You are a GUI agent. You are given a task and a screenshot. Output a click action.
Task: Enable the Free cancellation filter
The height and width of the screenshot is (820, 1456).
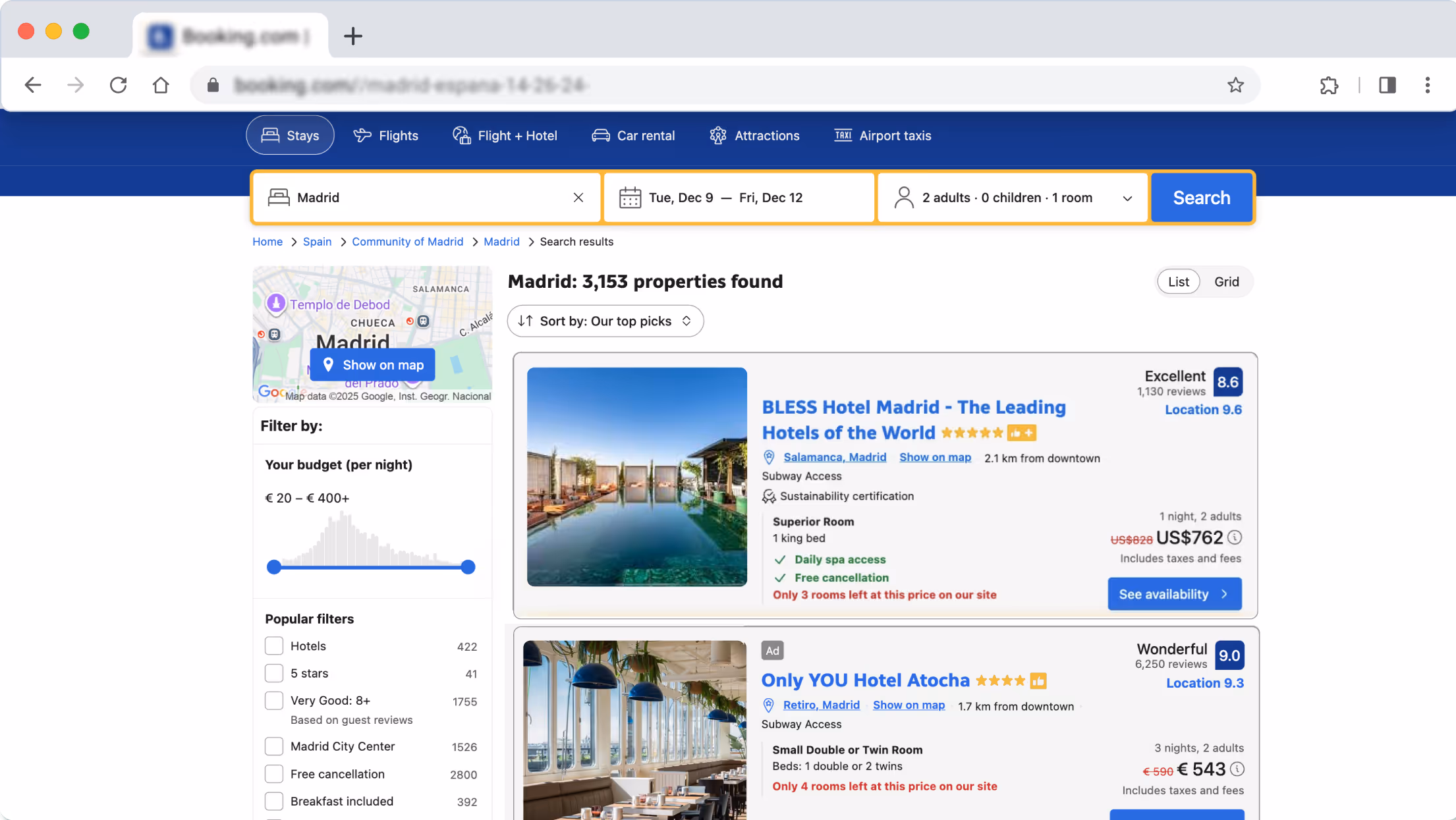click(274, 774)
